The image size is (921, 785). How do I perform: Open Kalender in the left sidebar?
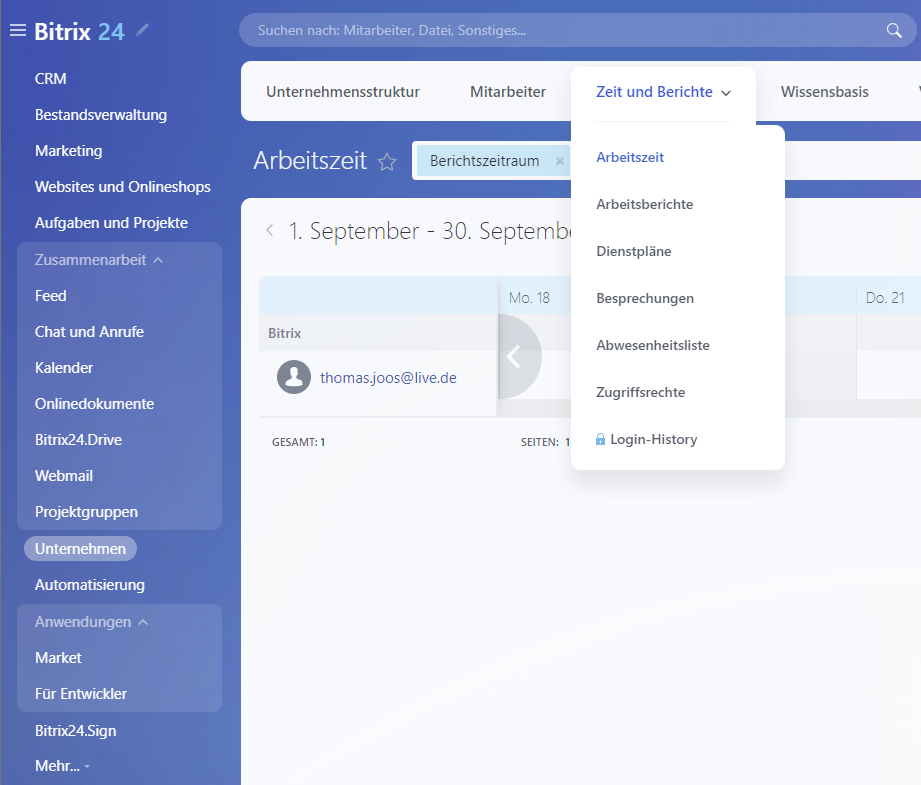point(64,368)
